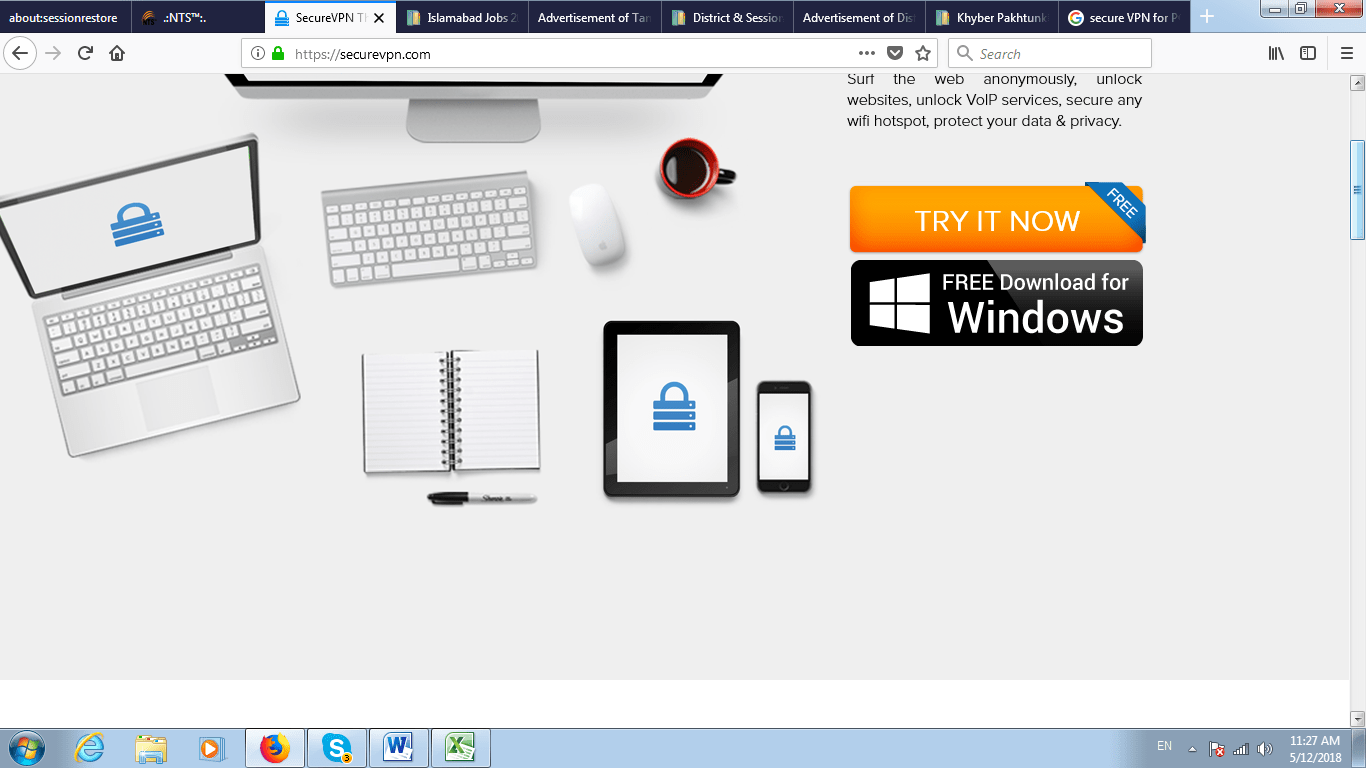1366x768 pixels.
Task: Reload the current page
Action: (x=85, y=53)
